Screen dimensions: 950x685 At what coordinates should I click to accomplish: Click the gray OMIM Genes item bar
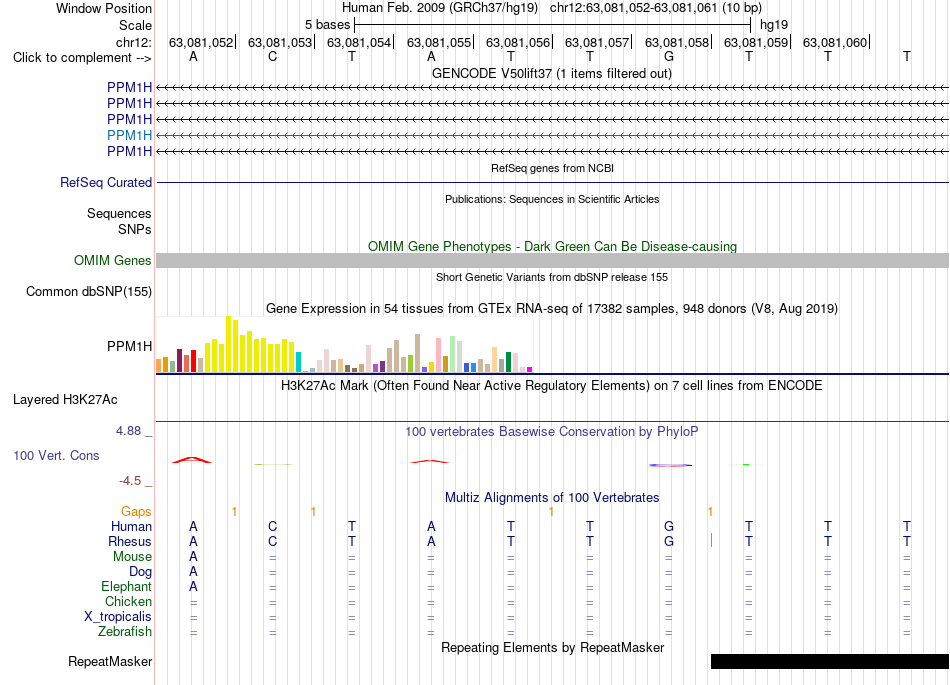(x=552, y=260)
